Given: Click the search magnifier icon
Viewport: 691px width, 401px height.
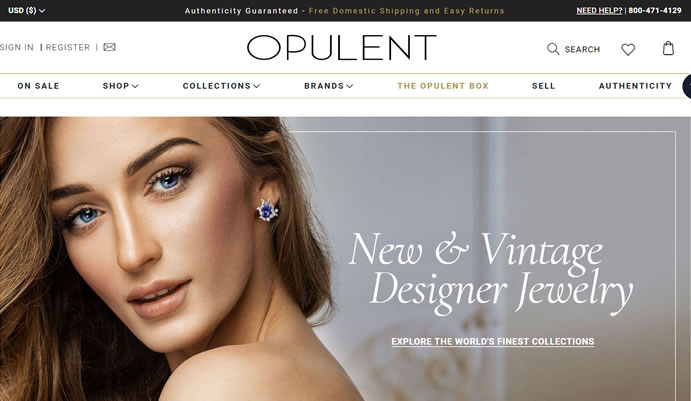Looking at the screenshot, I should [x=553, y=49].
